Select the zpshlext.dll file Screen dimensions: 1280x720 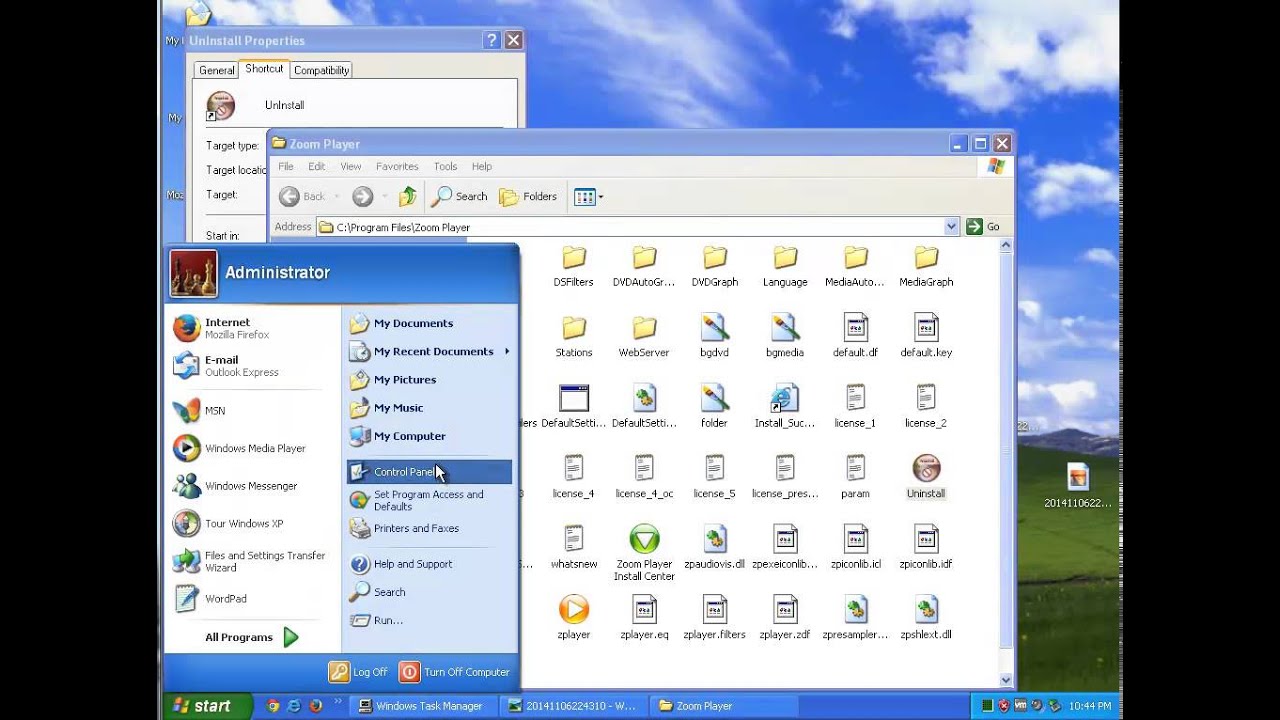click(x=926, y=618)
